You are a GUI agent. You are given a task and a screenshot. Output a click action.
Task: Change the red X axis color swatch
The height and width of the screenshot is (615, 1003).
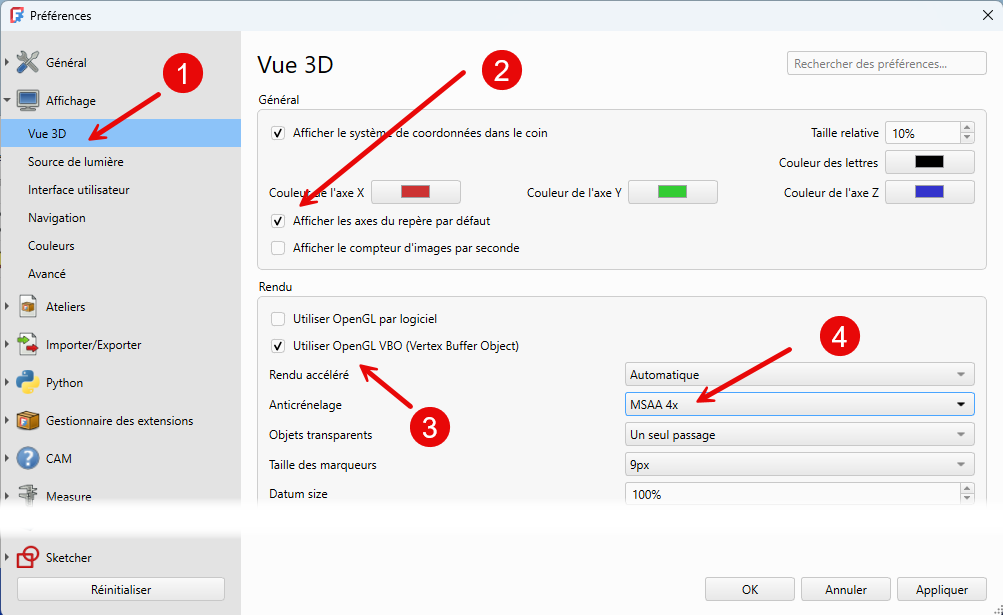pos(415,192)
